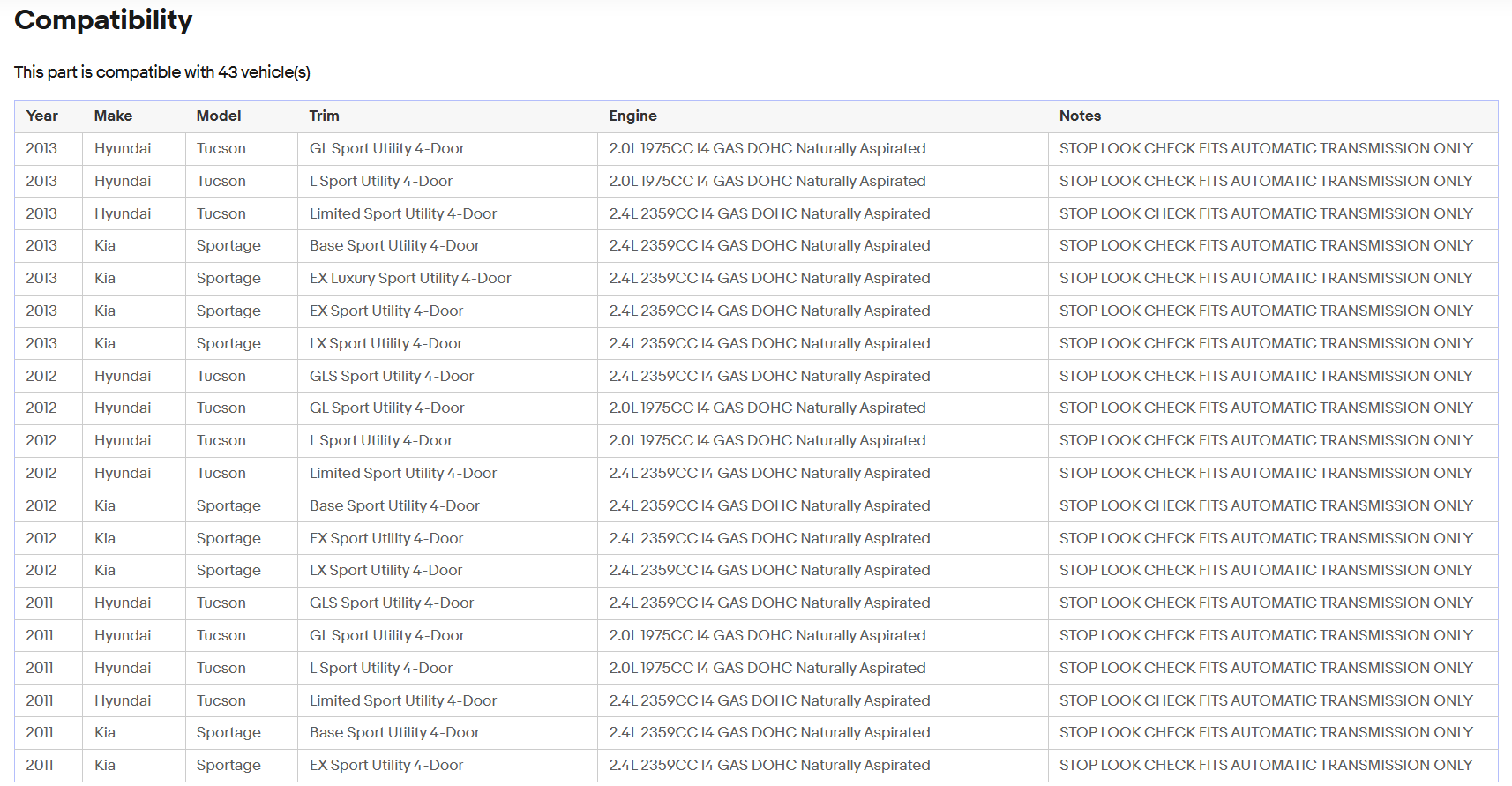Viewport: 1512px width, 786px height.
Task: Select 'GLS Sport Utility 4-Door' in 2011 Tucson row
Action: tap(392, 603)
